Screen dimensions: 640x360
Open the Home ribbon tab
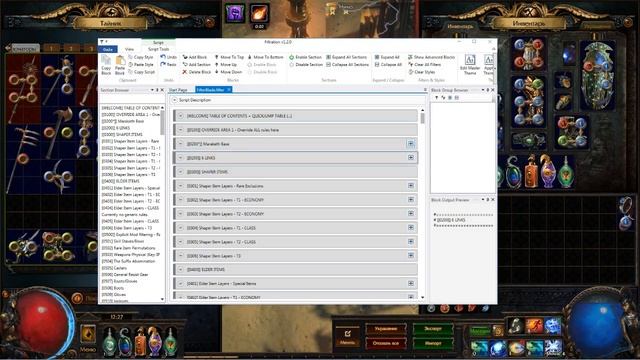point(108,49)
